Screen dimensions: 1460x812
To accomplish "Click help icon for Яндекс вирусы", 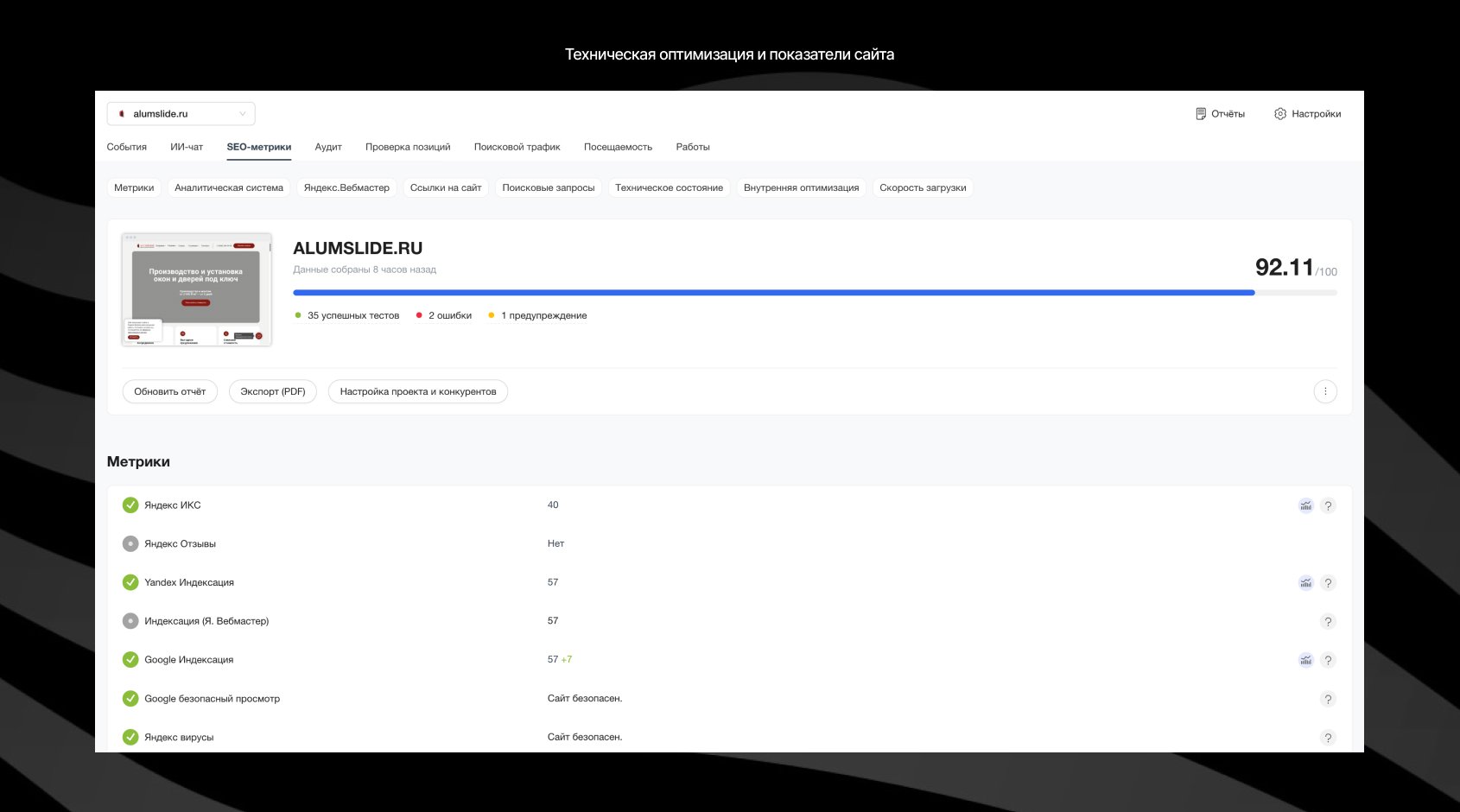I will pyautogui.click(x=1328, y=738).
